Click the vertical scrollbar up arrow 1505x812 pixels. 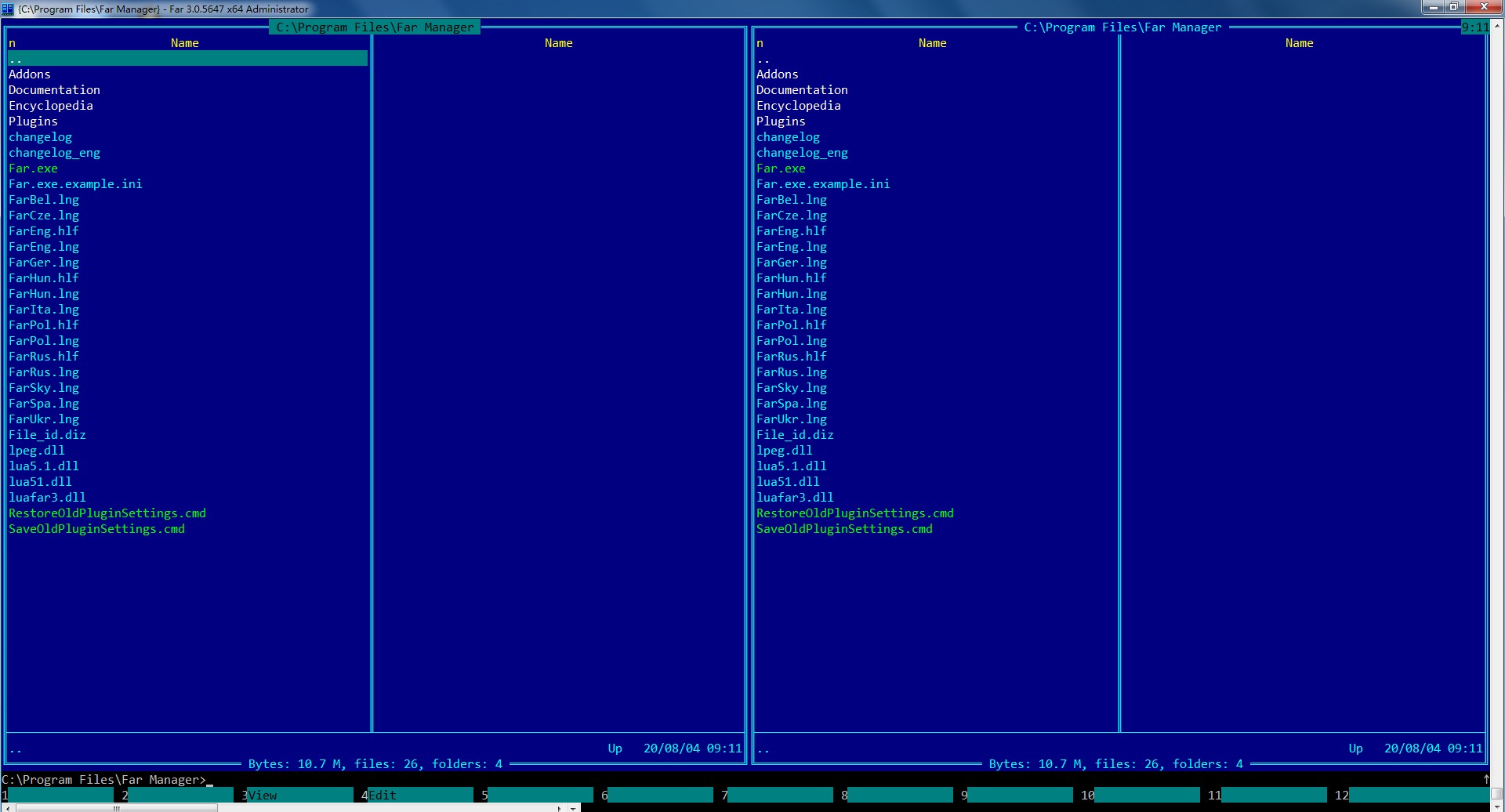click(x=1496, y=26)
